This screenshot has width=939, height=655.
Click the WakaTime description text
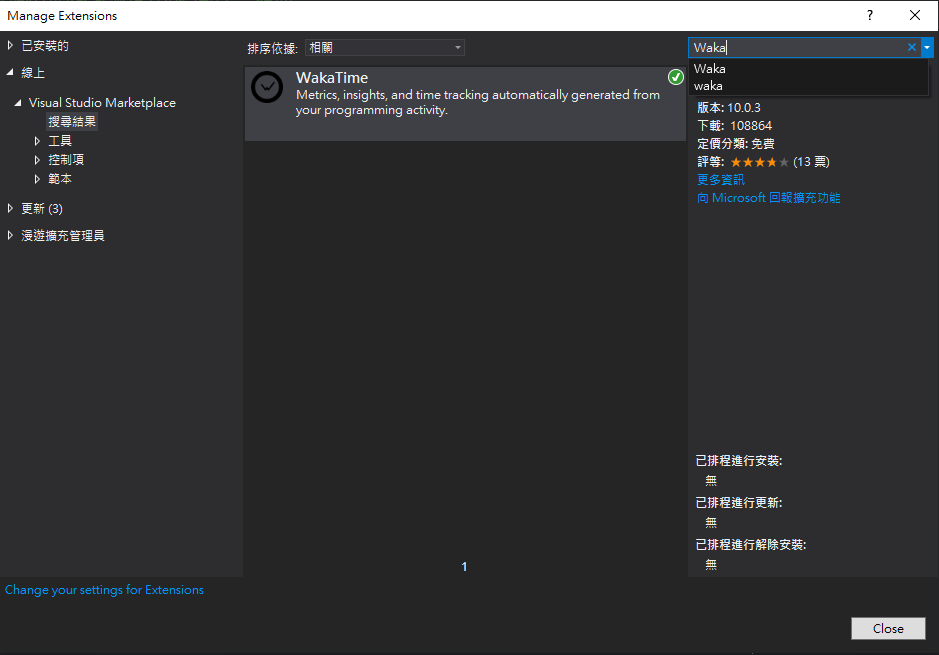point(477,102)
